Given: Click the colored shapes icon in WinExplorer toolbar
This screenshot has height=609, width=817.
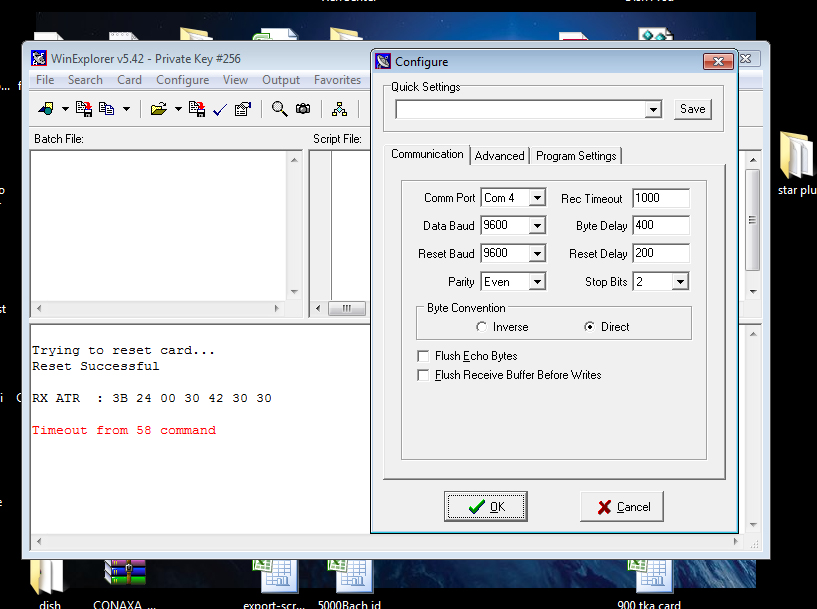Looking at the screenshot, I should pyautogui.click(x=46, y=109).
